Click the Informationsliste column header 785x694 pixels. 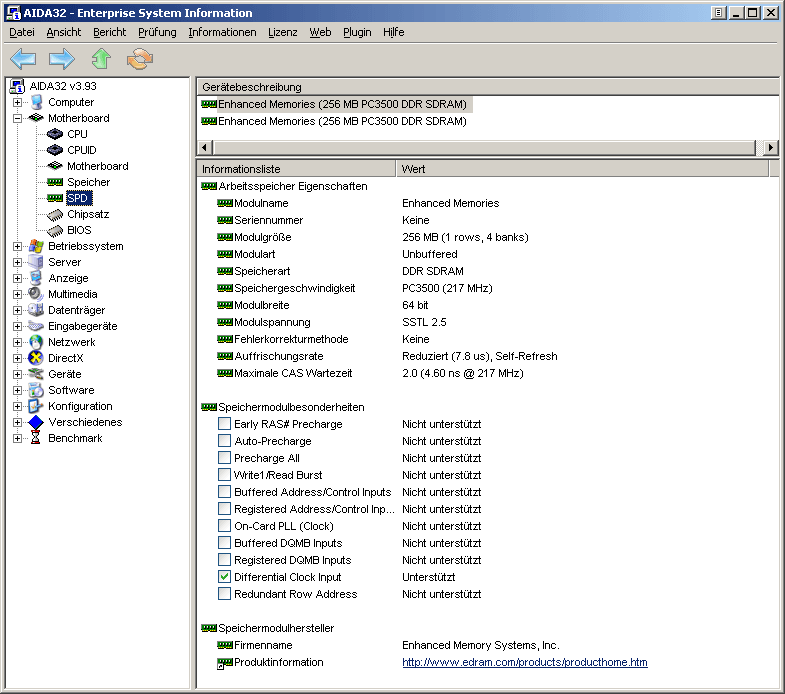(296, 169)
